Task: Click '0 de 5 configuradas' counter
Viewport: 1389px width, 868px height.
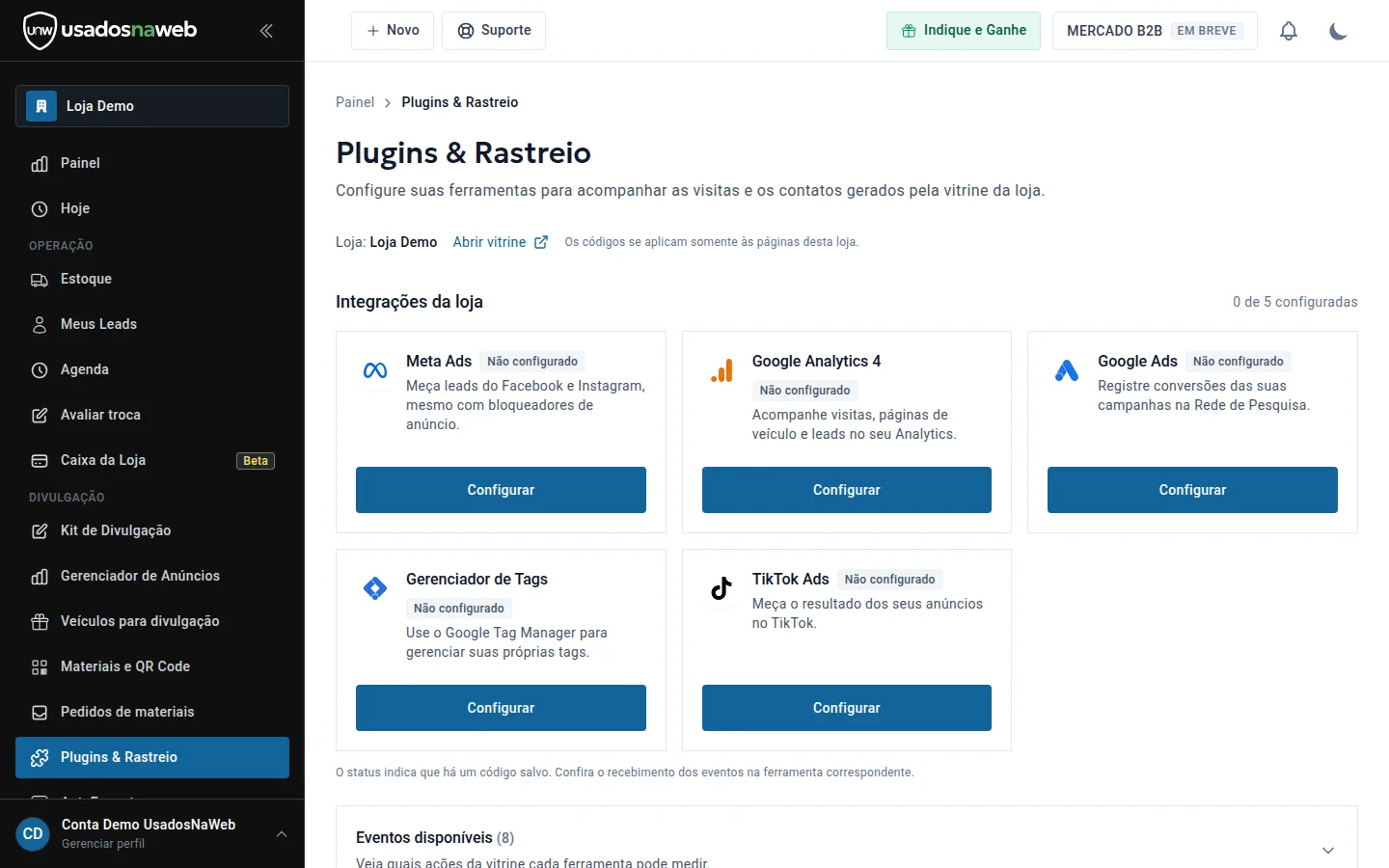Action: 1295,302
